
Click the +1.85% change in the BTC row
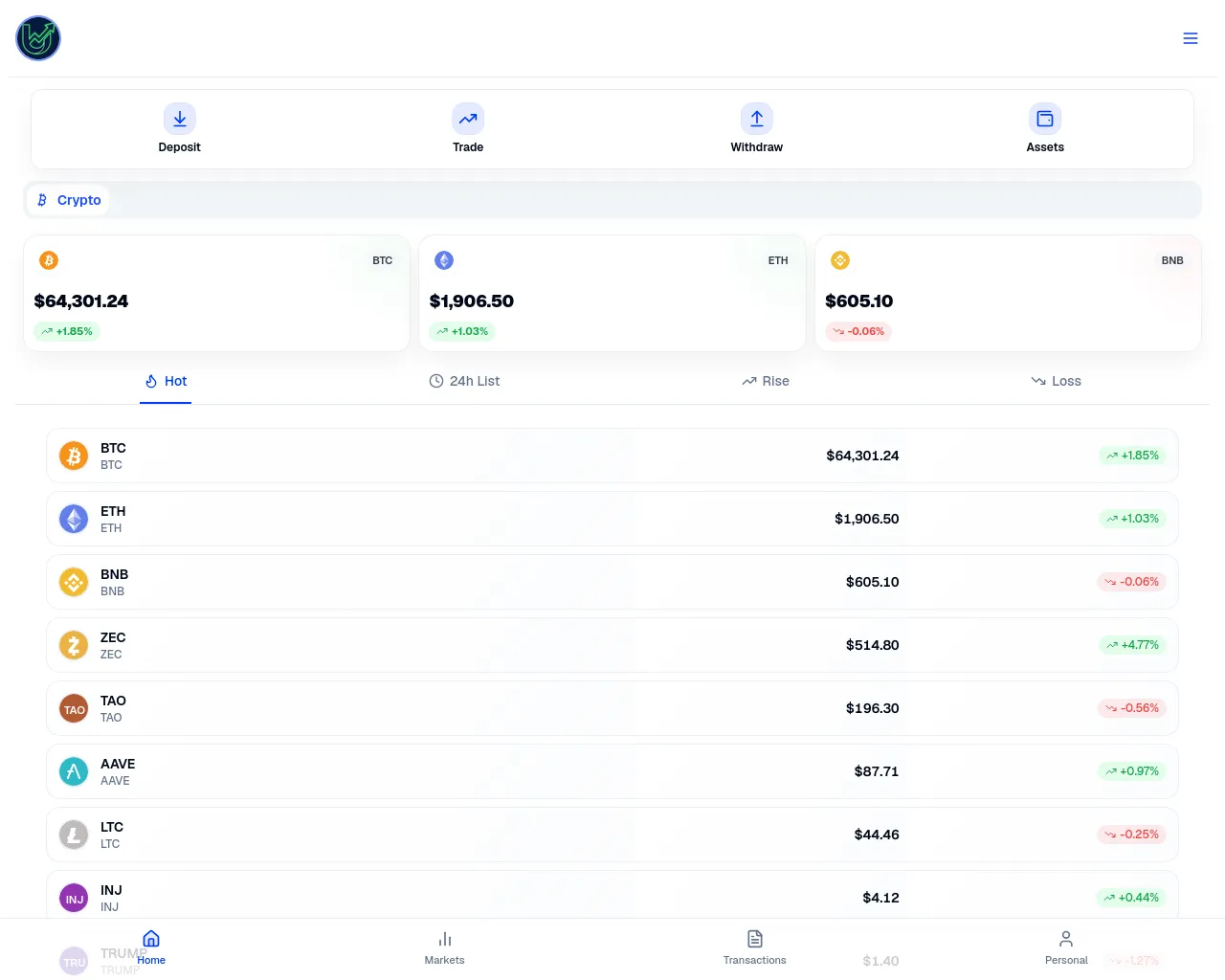click(1132, 456)
